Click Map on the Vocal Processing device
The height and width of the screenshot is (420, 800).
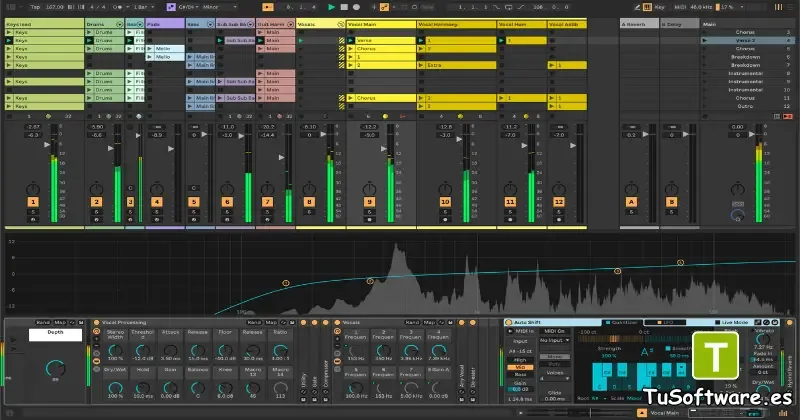(x=271, y=323)
